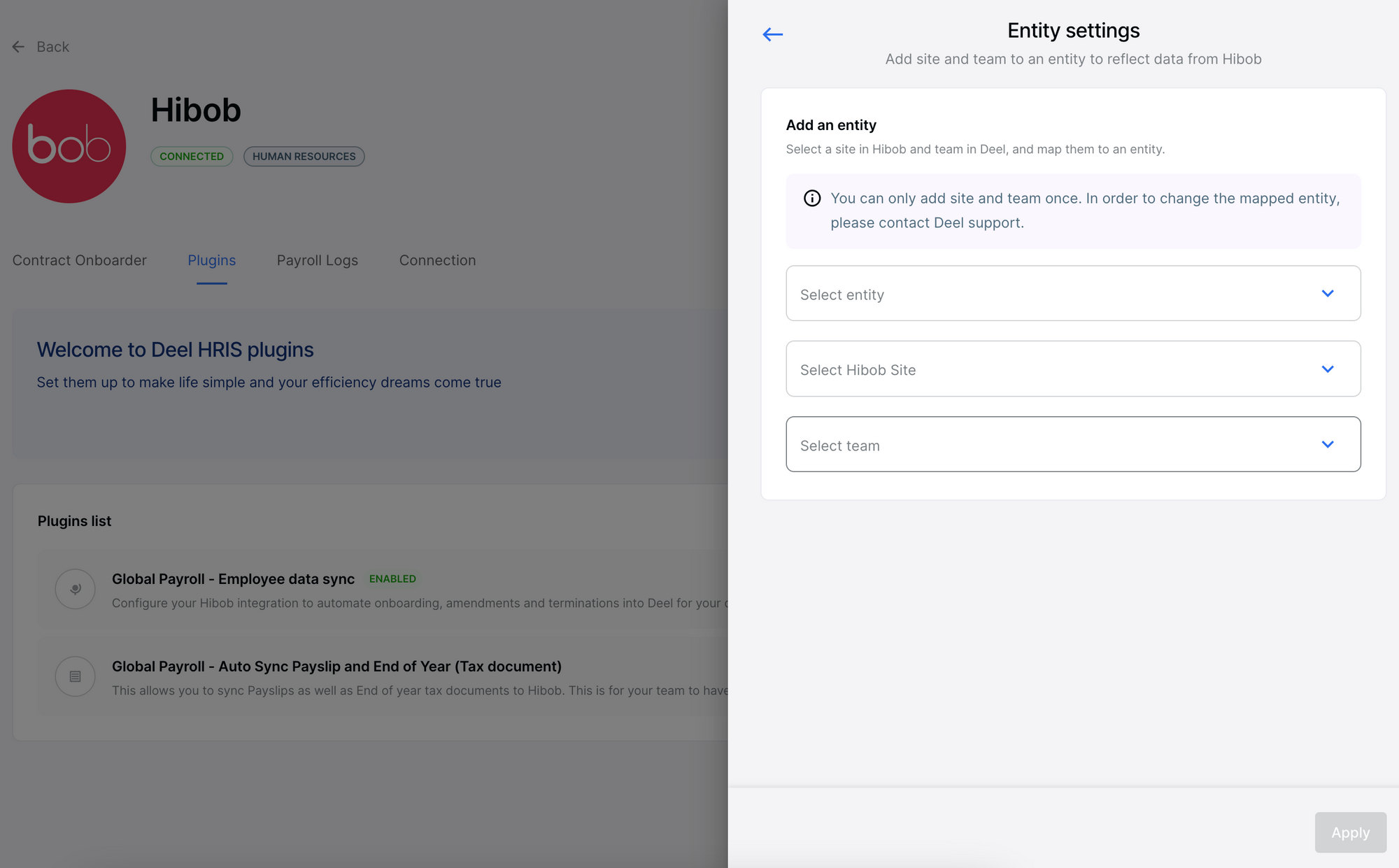The image size is (1399, 868).
Task: Click the Welcome to Deel HRIS plugins heading
Action: pos(175,350)
